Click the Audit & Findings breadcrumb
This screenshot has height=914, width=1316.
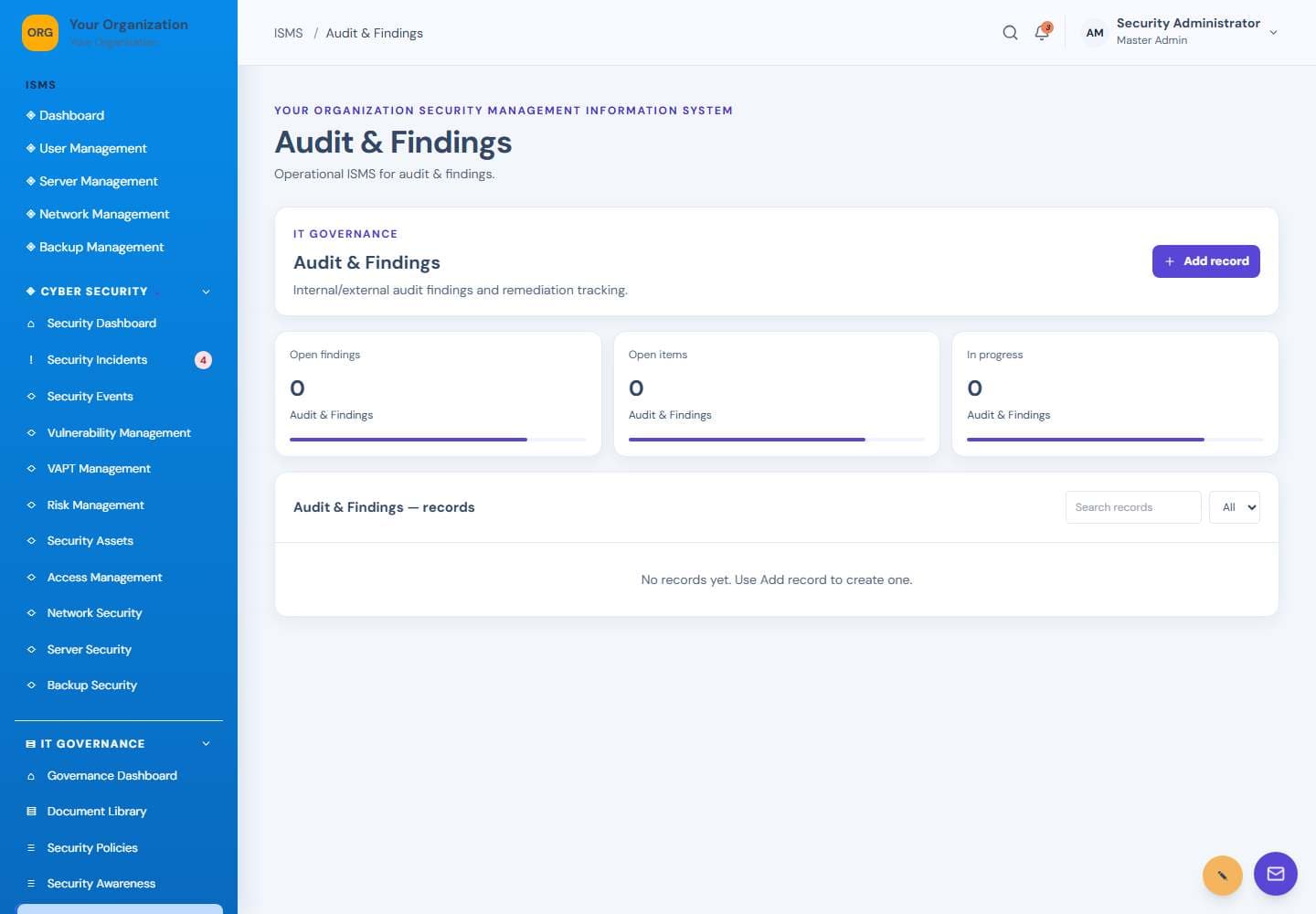click(x=374, y=33)
